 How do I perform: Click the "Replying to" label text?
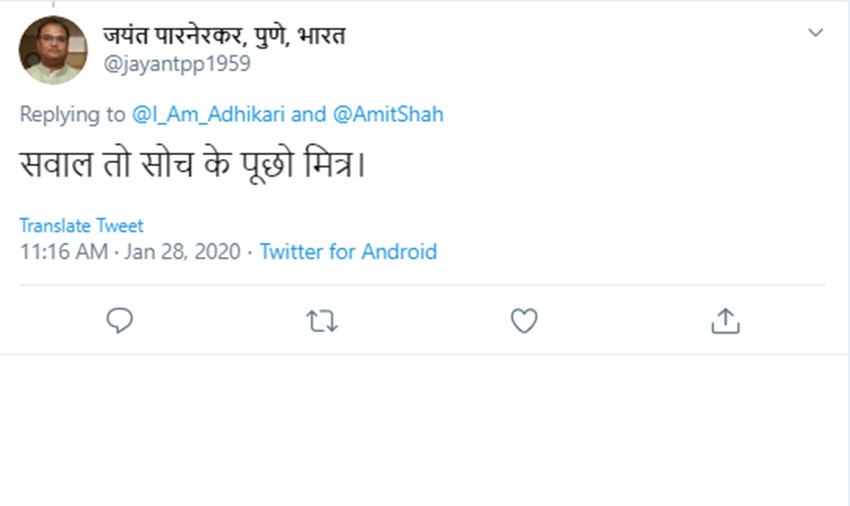[x=73, y=114]
